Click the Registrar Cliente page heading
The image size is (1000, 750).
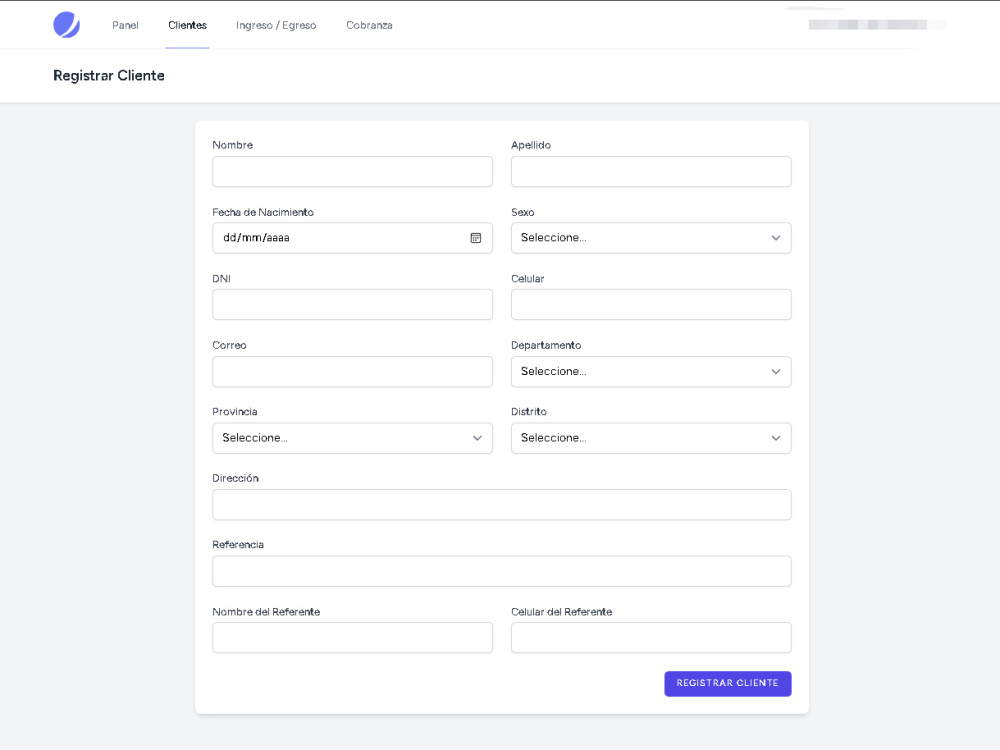[x=109, y=76]
